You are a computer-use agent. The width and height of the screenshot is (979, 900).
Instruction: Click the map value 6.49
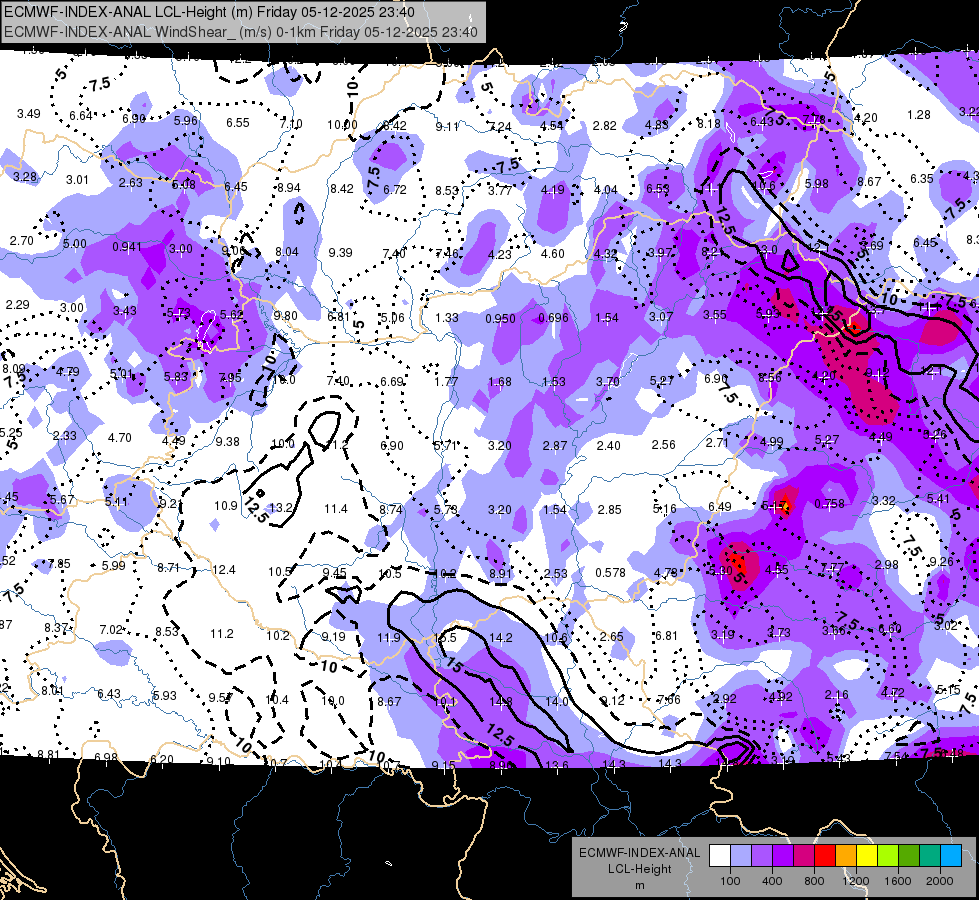719,507
